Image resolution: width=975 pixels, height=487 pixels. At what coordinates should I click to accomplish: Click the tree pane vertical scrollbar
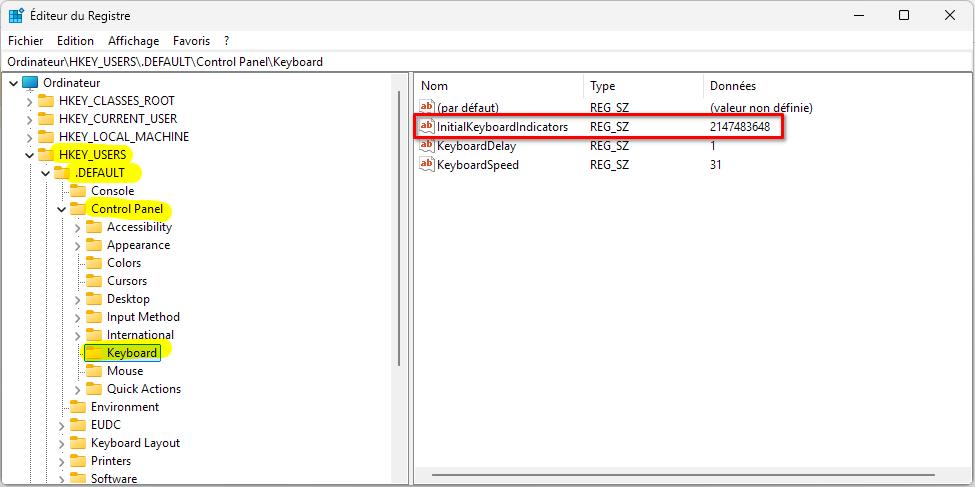coord(399,228)
